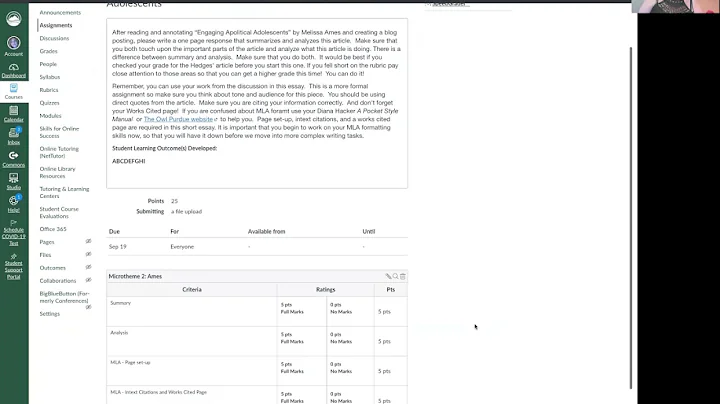
Task: Open Online Library Resources
Action: point(57,172)
